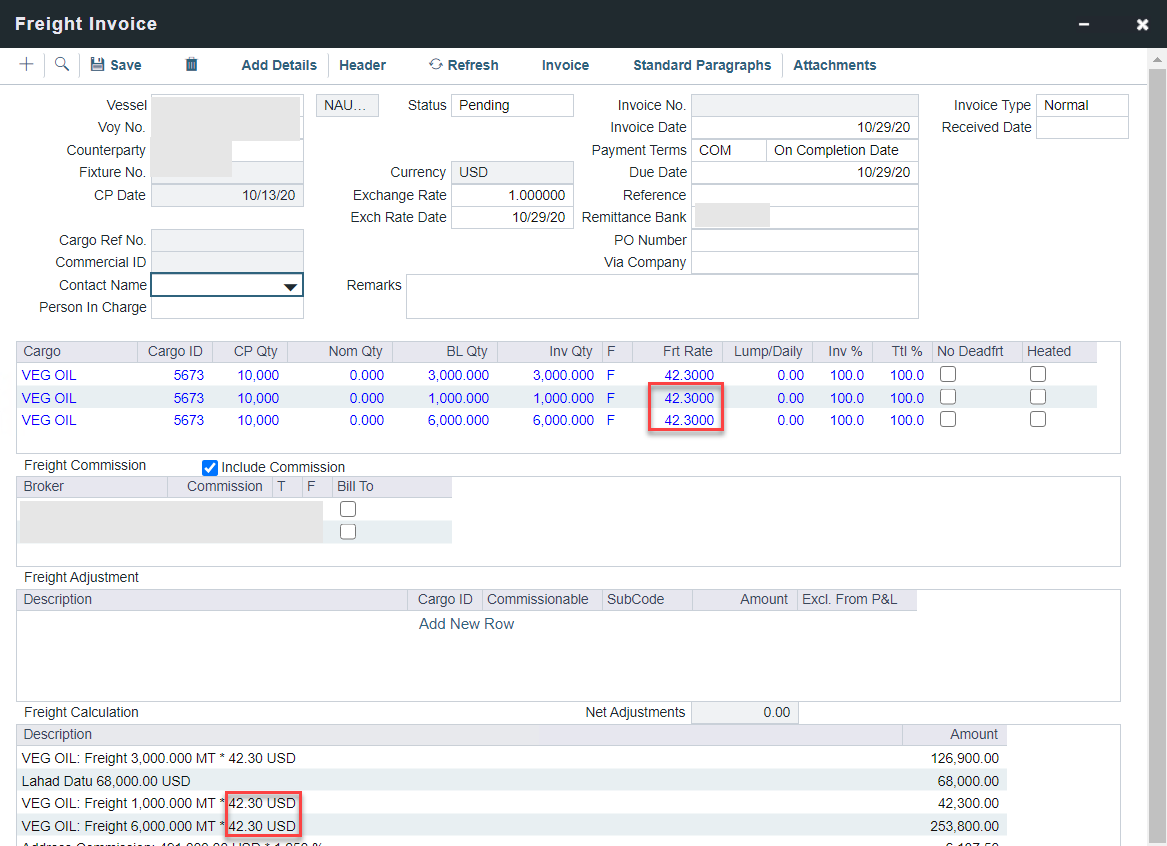Check first broker Bill To checkbox
Viewport: 1167px width, 846px height.
point(348,509)
